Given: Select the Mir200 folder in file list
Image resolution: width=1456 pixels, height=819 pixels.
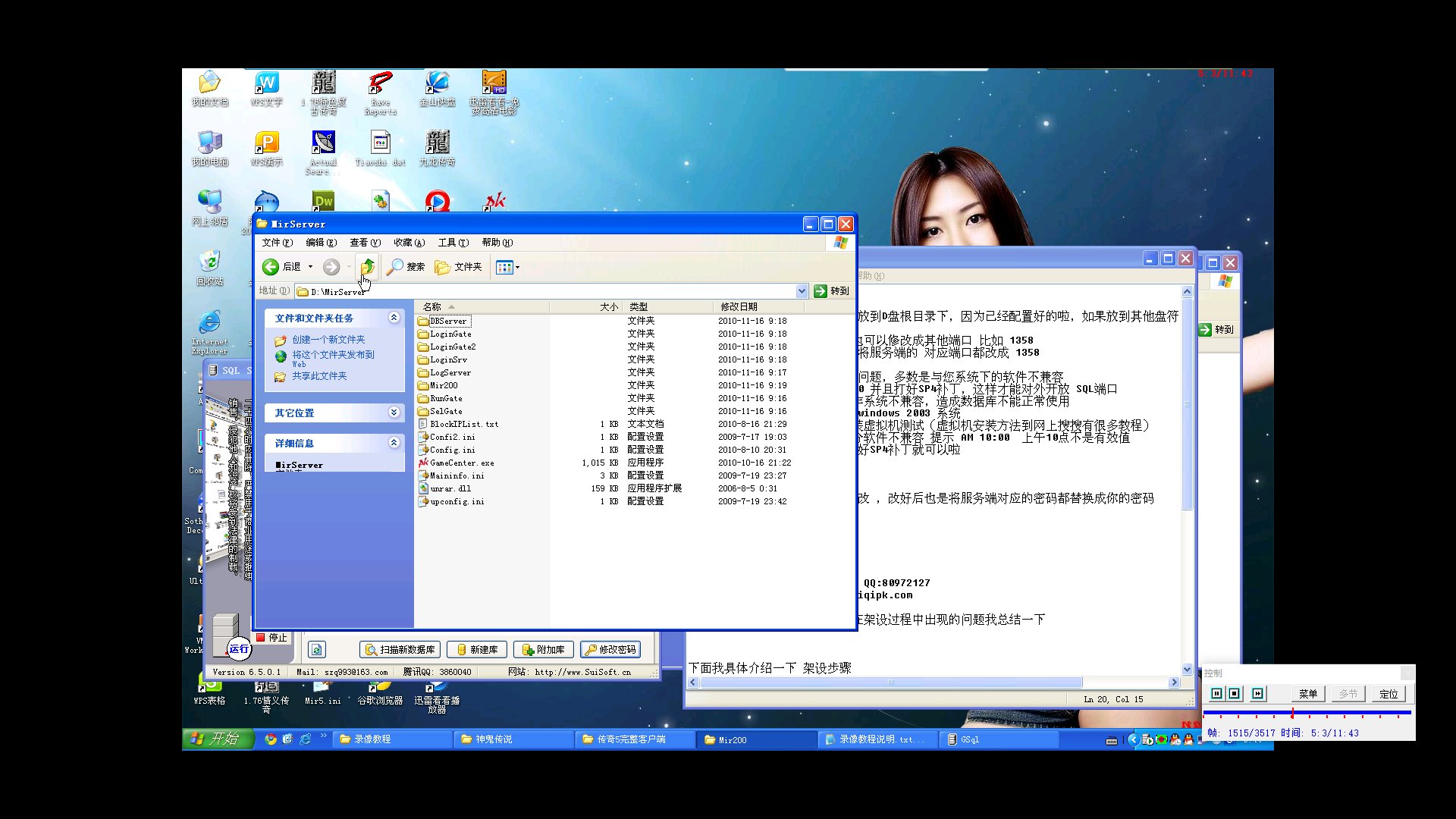Looking at the screenshot, I should (x=438, y=385).
